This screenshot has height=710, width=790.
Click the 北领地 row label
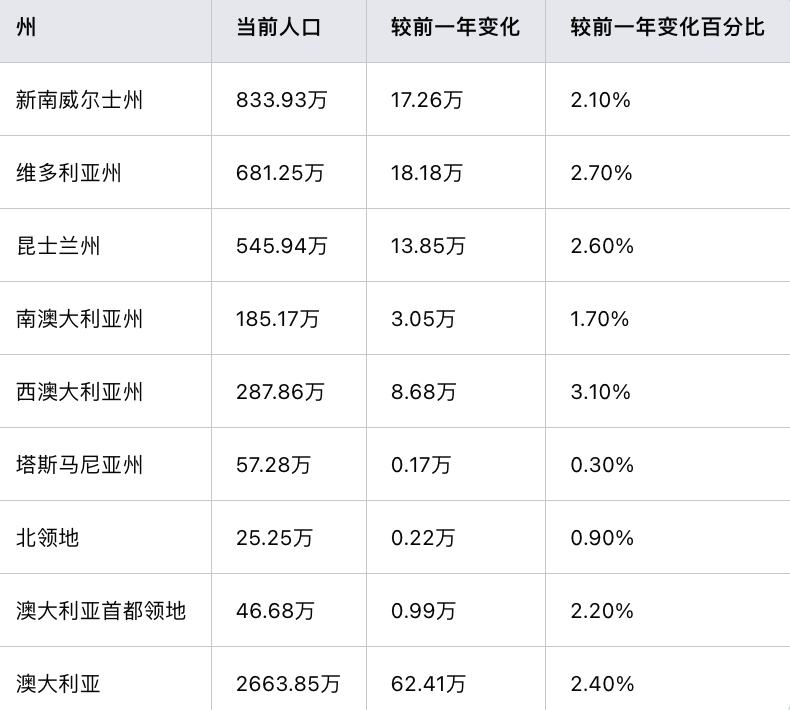48,538
